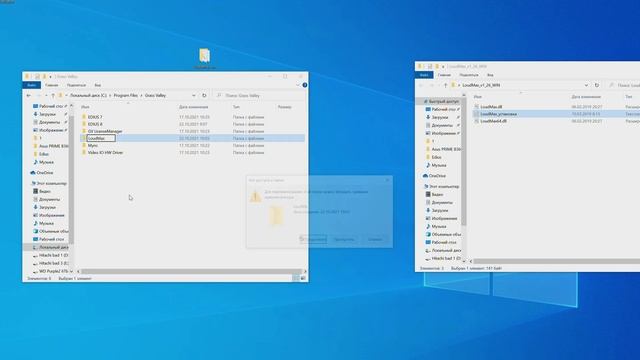Click horizontal scrollbar in LoudMax_v1_26_WIN window

tap(557, 261)
